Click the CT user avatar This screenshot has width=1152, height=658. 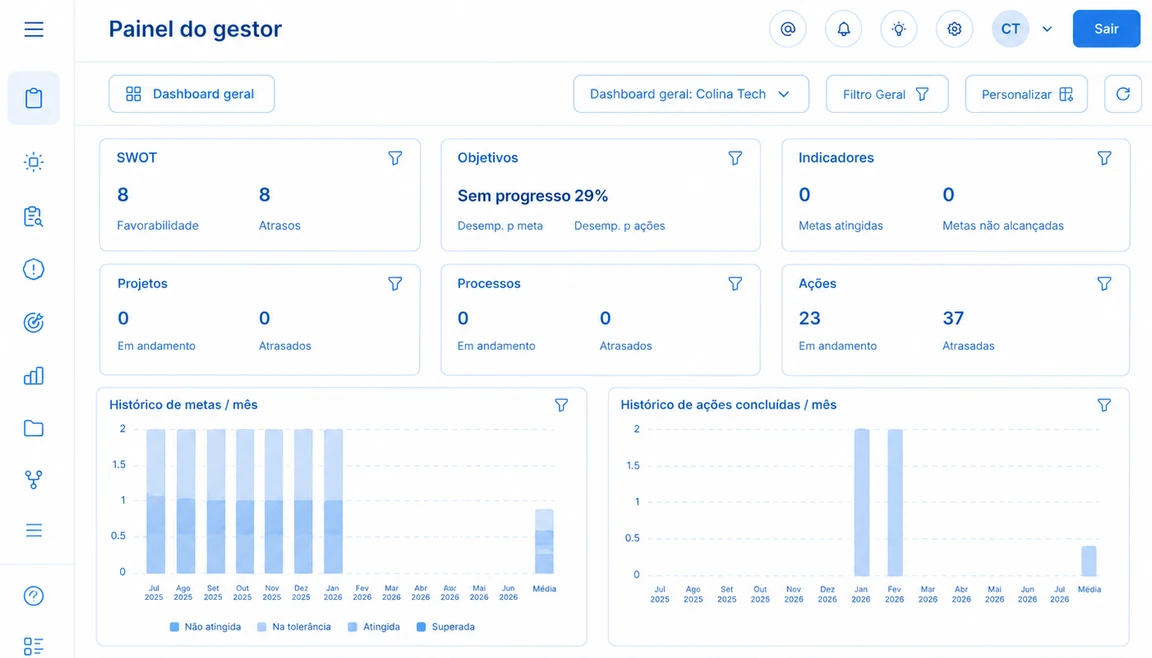1010,29
